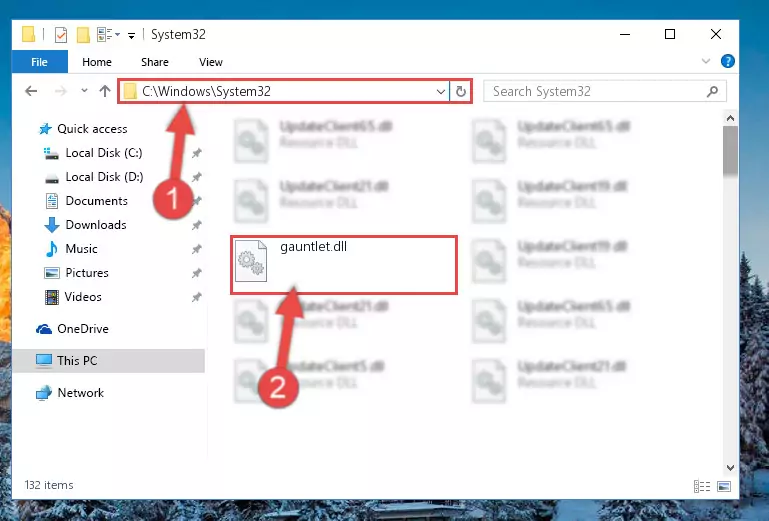Click the scroll down arrow of file list
Viewport: 769px width, 521px height.
[730, 468]
